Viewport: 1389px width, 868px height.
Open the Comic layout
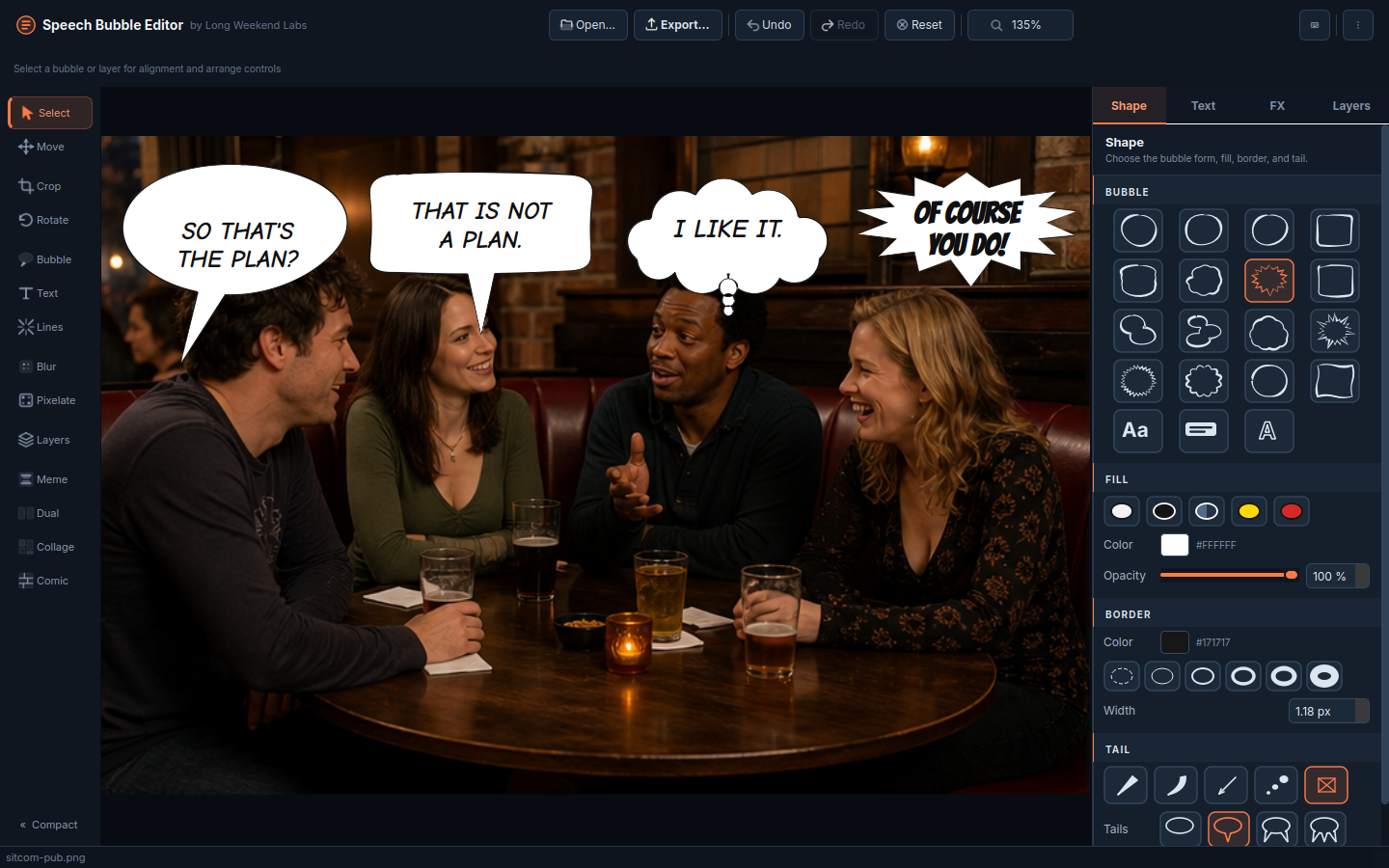click(x=50, y=581)
